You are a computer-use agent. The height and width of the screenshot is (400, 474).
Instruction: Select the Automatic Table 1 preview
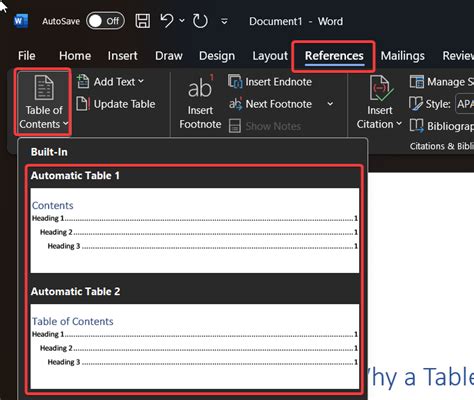(x=195, y=231)
